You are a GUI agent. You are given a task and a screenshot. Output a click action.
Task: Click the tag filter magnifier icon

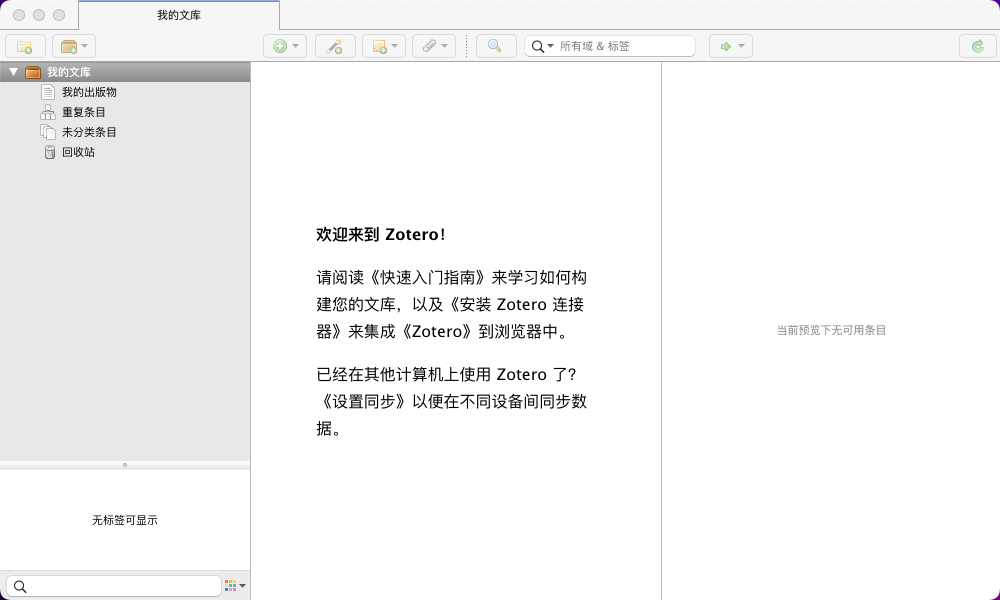click(20, 586)
